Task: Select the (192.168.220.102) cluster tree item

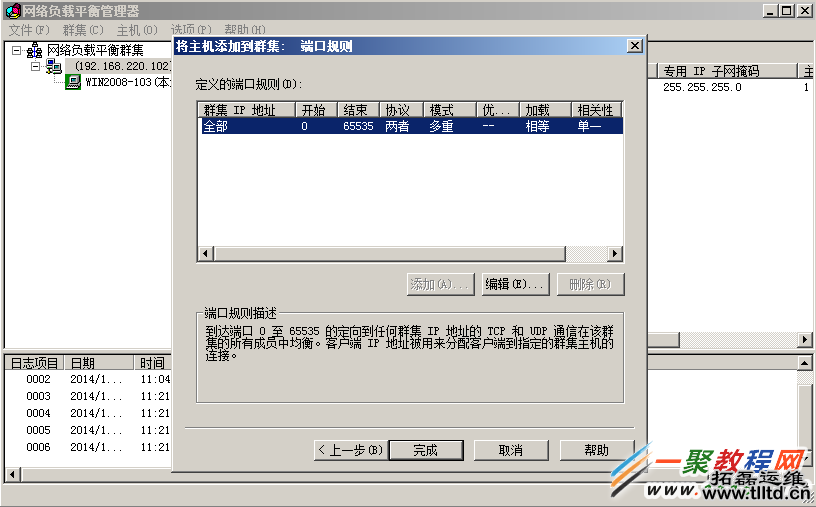Action: [x=122, y=66]
